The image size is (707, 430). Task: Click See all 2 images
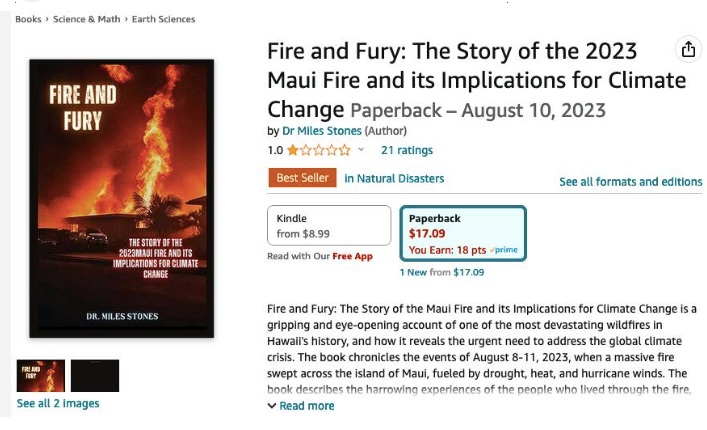[x=58, y=404]
